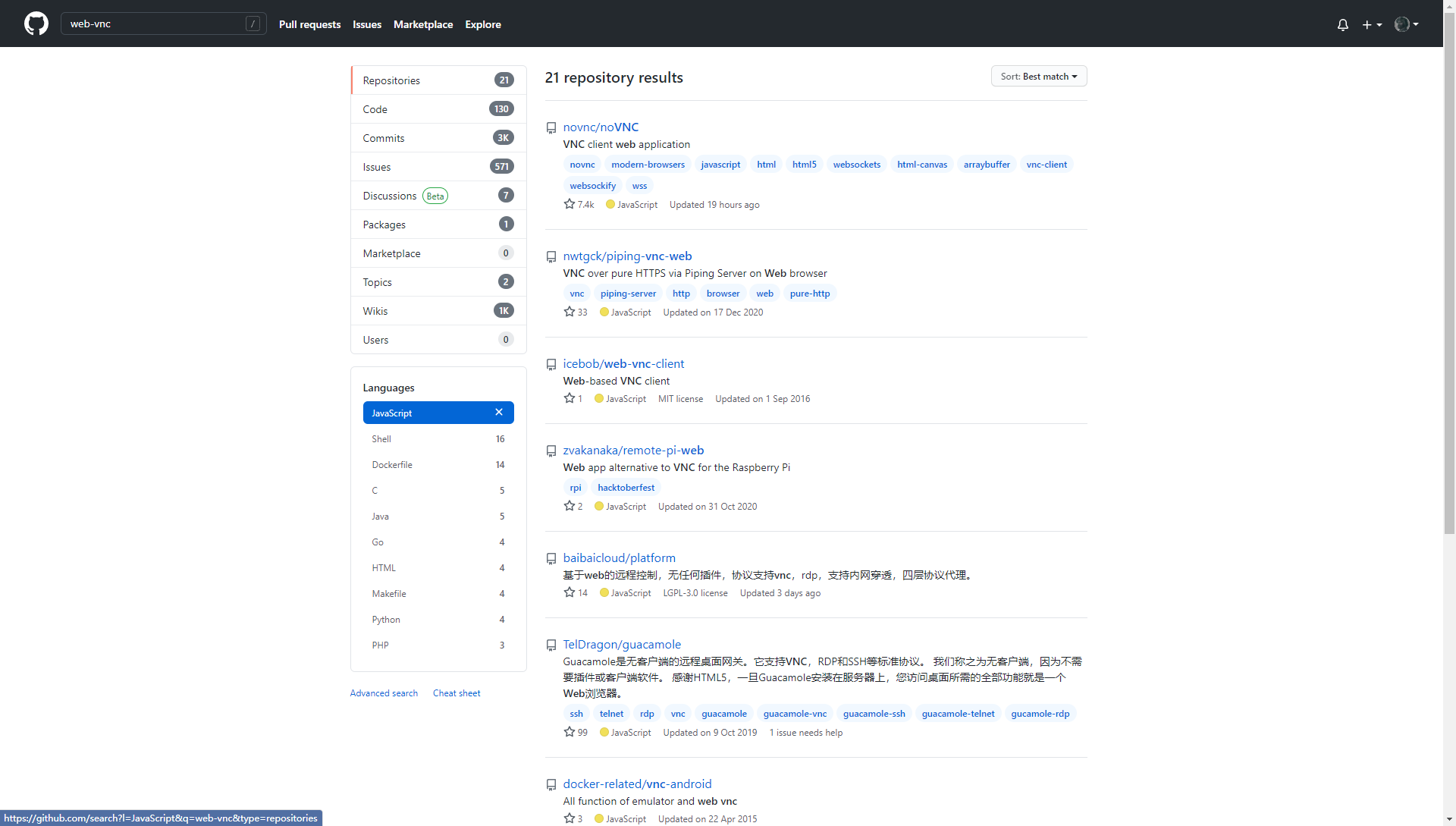Click the star icon for TelDragon/guacamole

pos(570,732)
